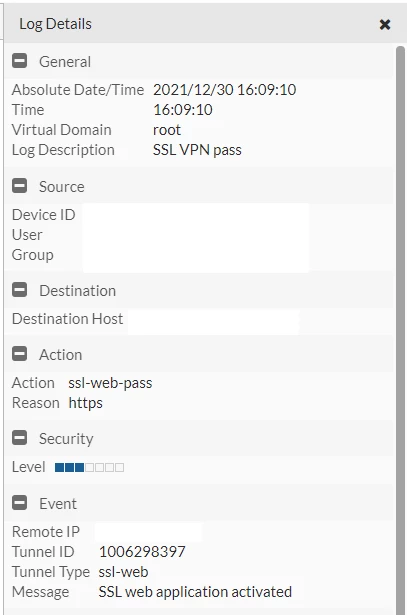Collapse the Event section

[x=20, y=503]
